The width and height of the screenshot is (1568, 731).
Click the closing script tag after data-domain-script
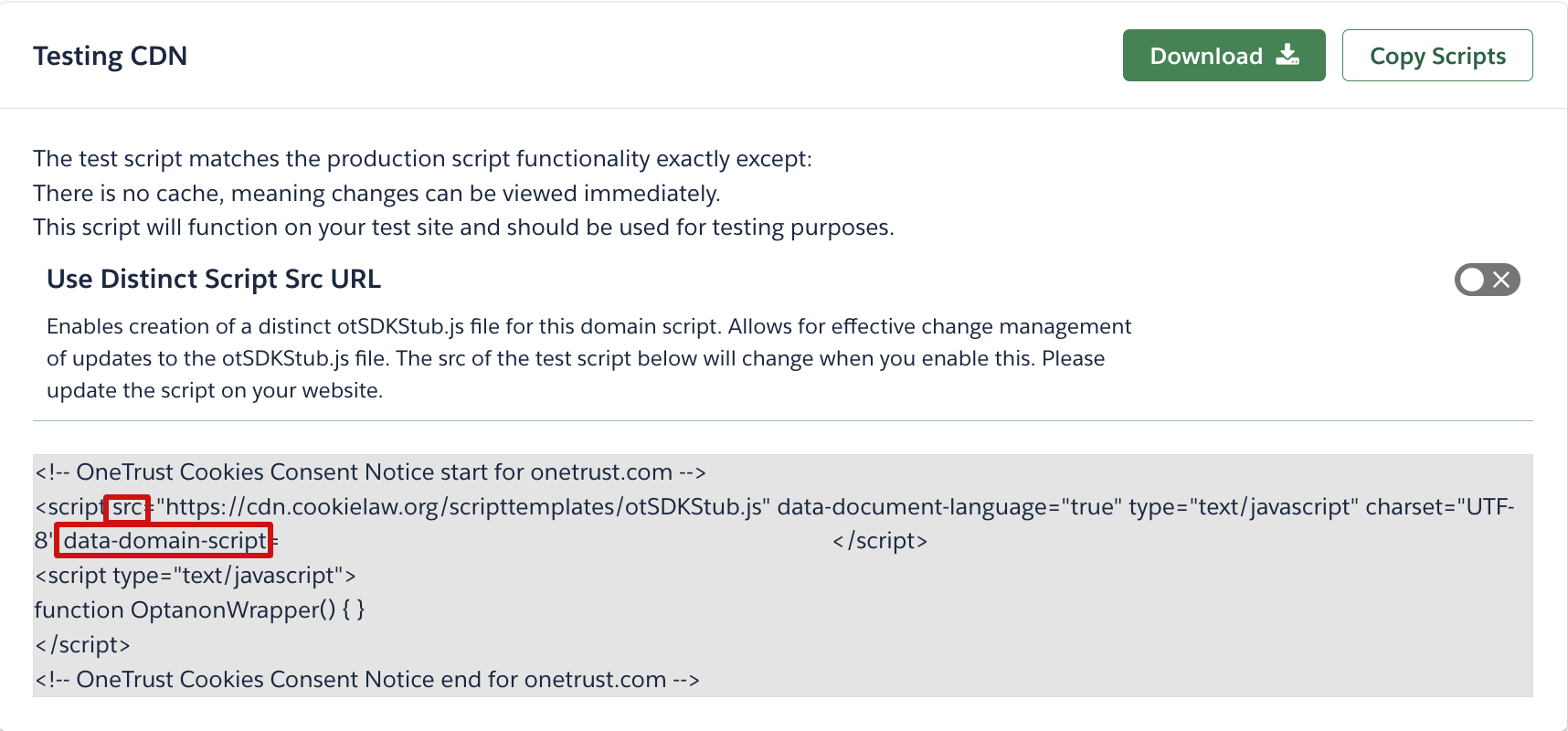[879, 541]
